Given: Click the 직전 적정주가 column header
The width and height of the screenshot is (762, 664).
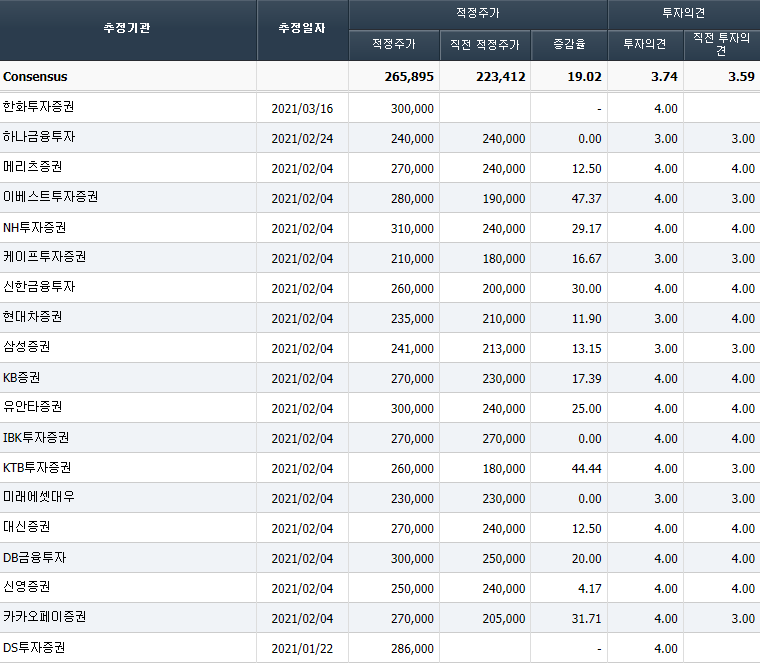Looking at the screenshot, I should 485,45.
